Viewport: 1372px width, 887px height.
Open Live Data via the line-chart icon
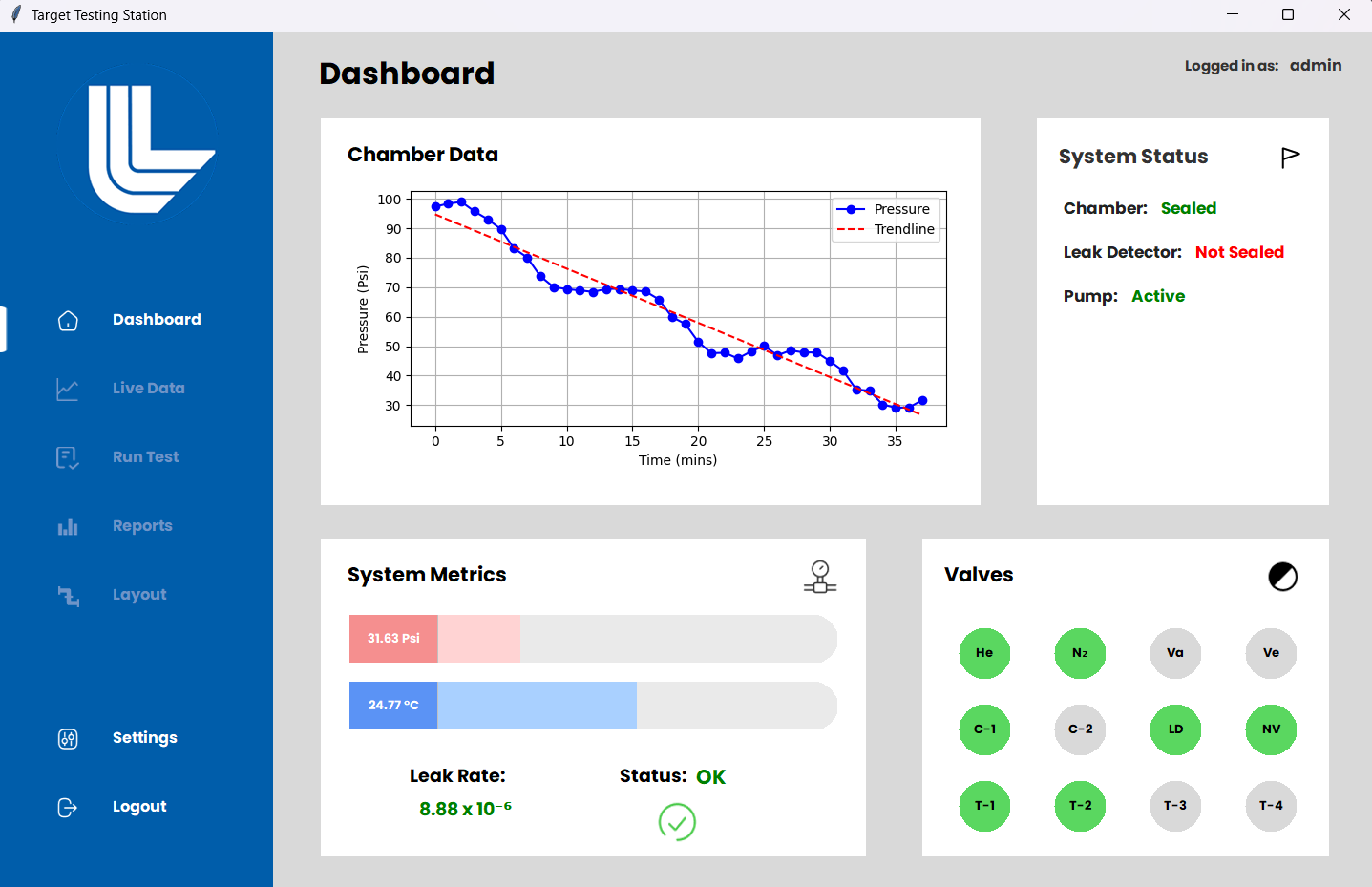coord(68,389)
